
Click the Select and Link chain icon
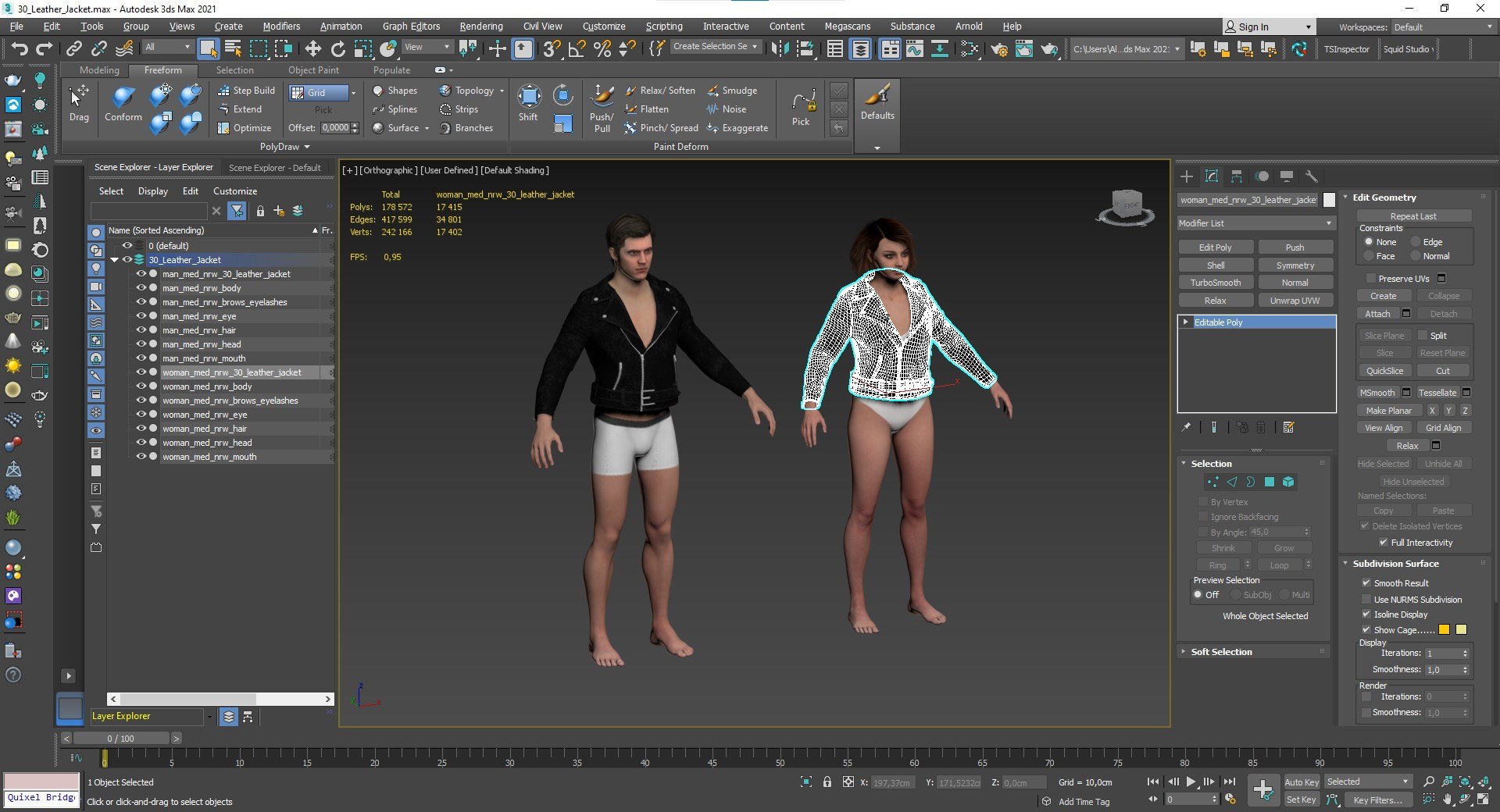click(x=74, y=49)
